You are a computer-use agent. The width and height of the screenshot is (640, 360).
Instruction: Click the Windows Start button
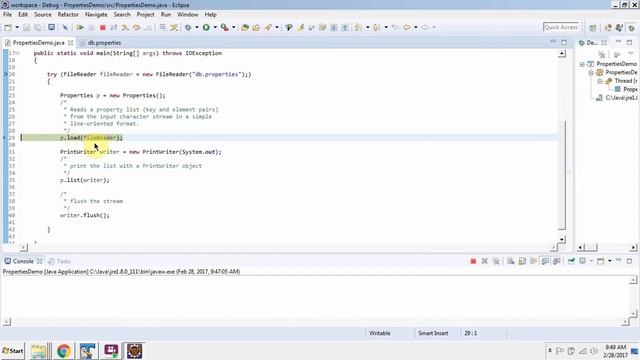pos(13,351)
